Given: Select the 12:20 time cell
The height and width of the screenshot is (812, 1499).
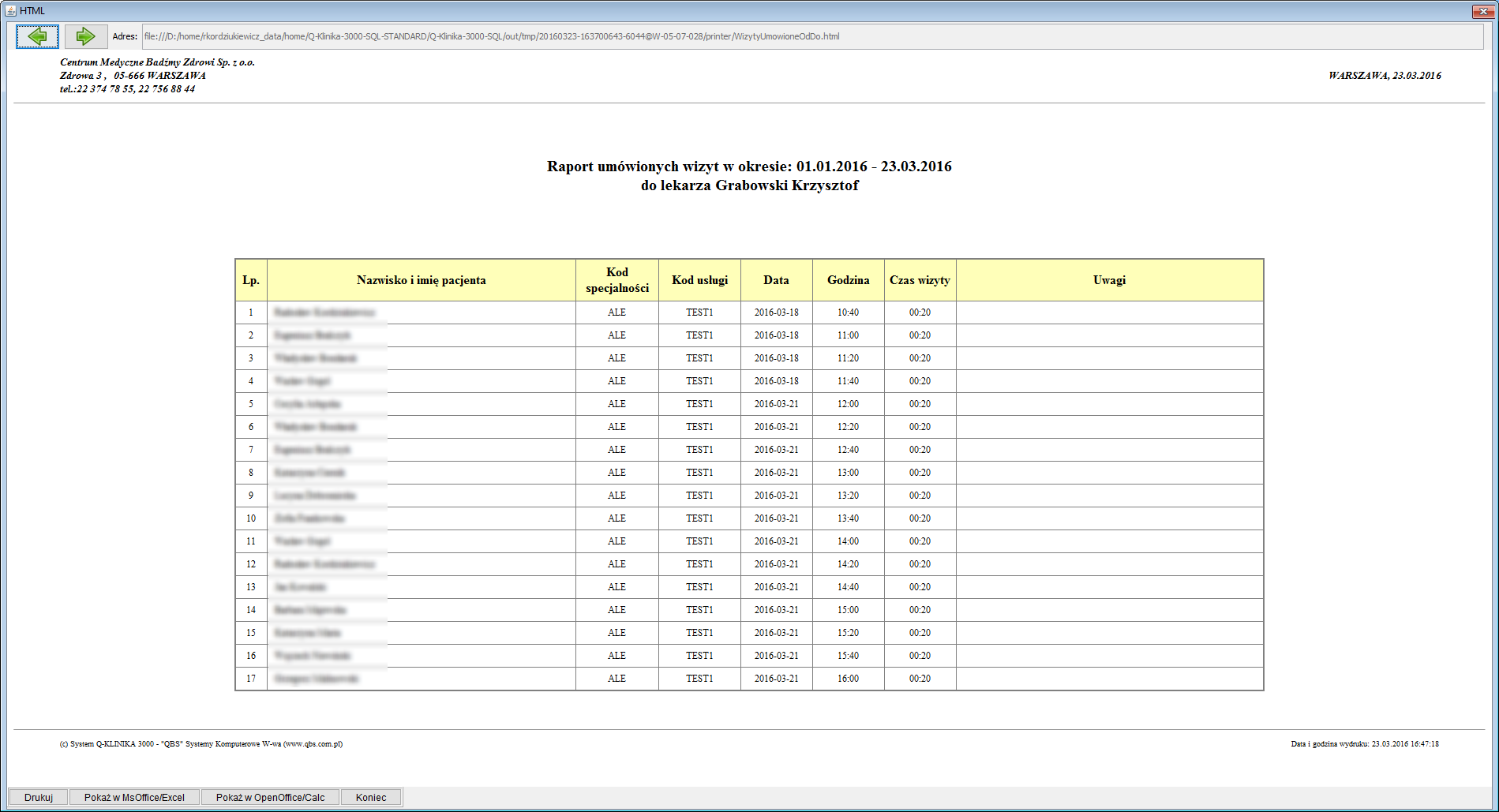Looking at the screenshot, I should coord(849,427).
